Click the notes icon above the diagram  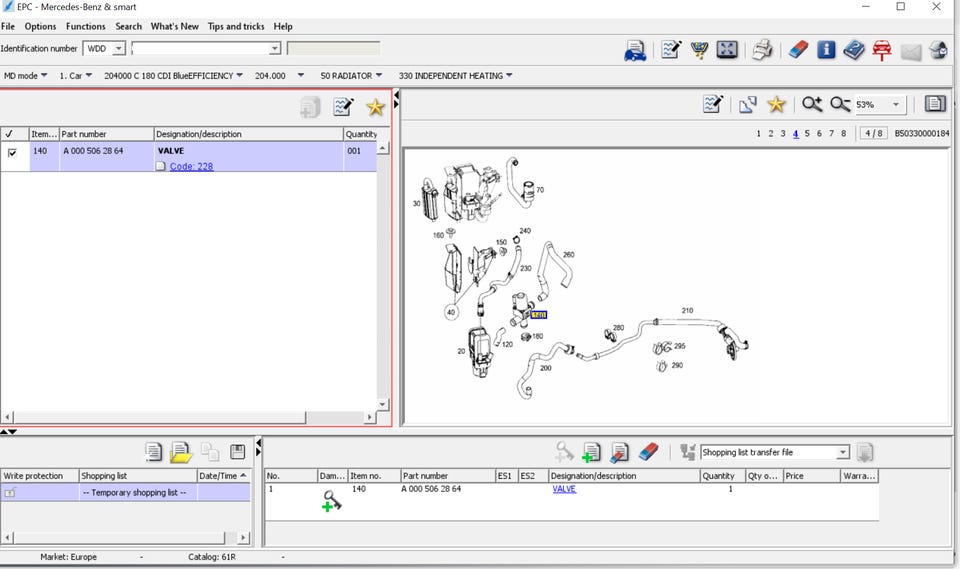713,104
